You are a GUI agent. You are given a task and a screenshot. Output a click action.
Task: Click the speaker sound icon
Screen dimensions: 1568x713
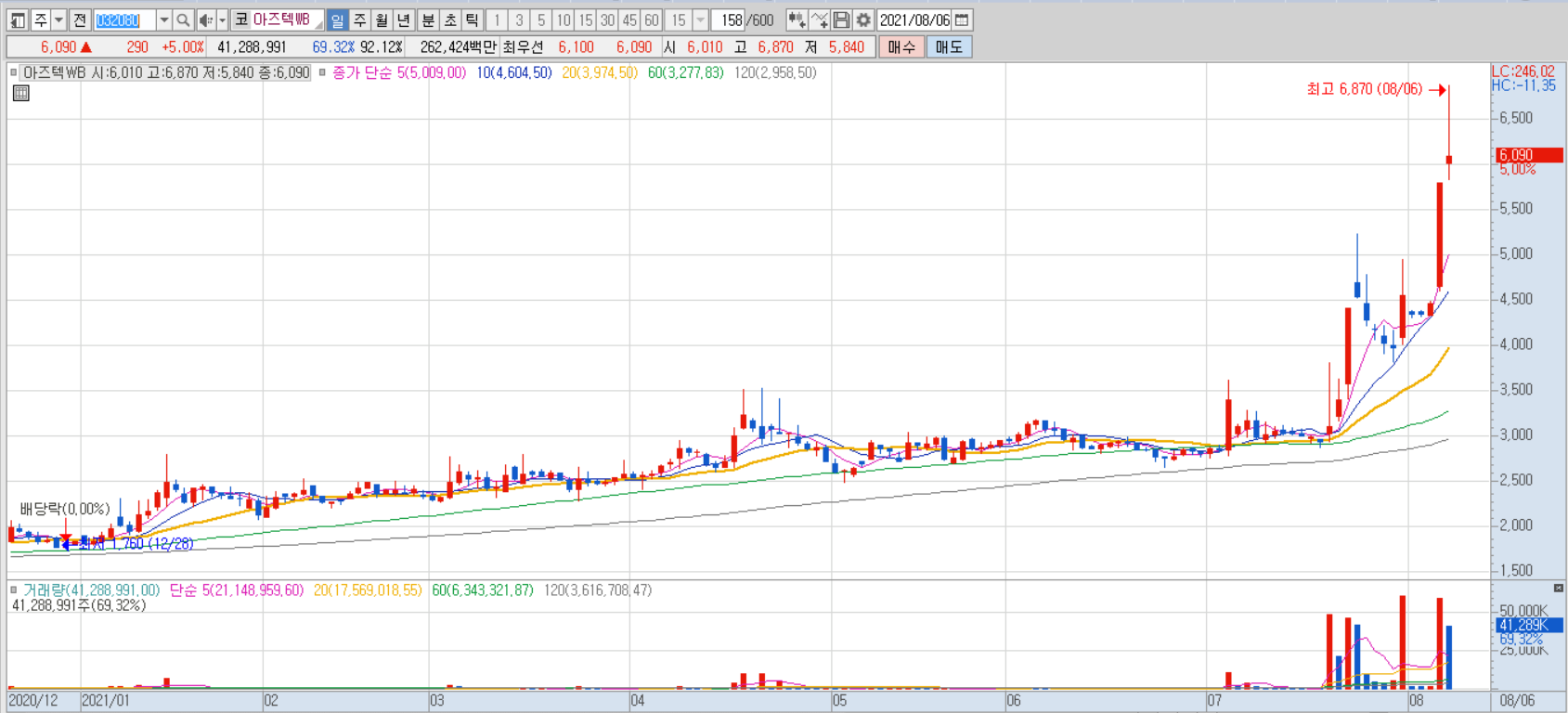[205, 19]
